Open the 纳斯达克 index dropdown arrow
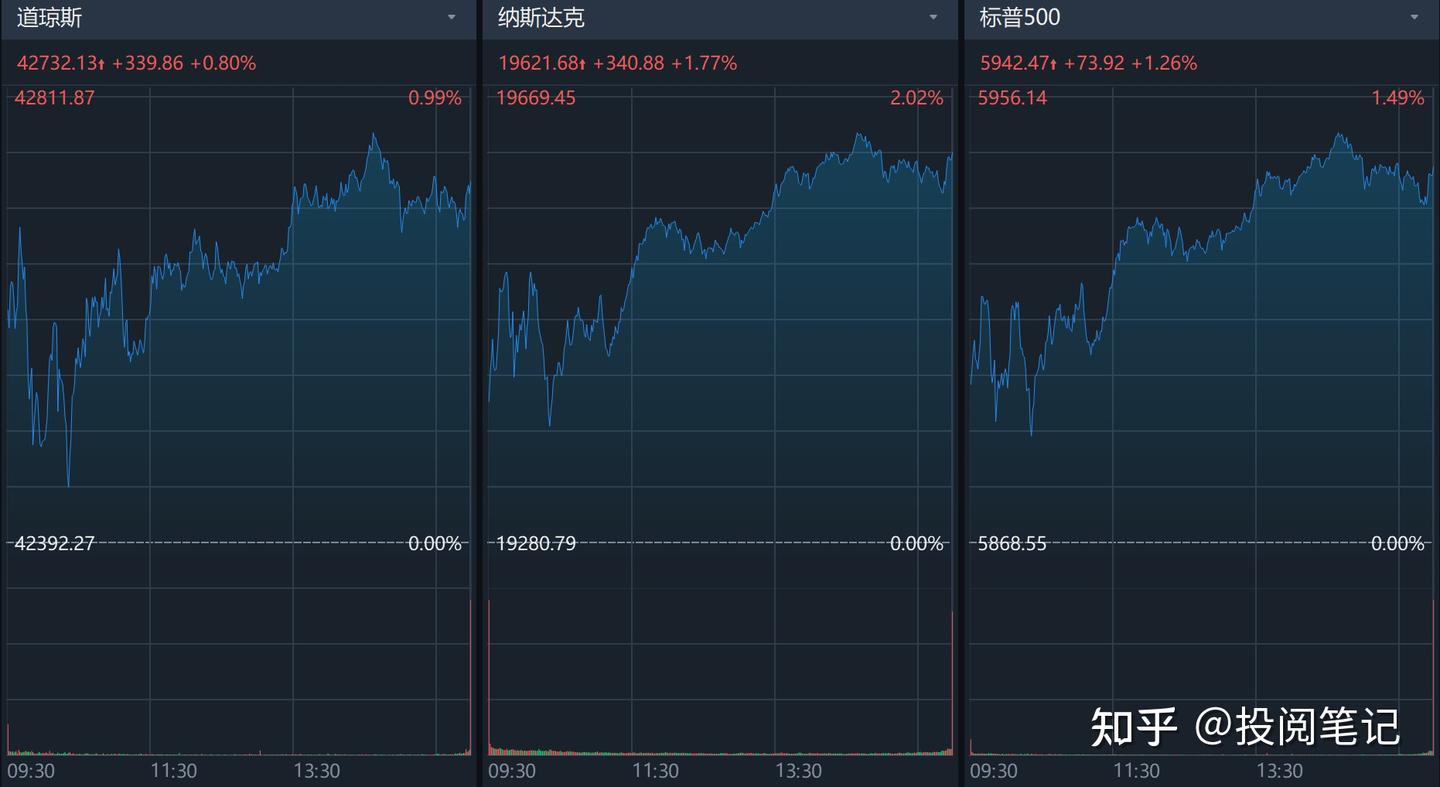 tap(934, 18)
